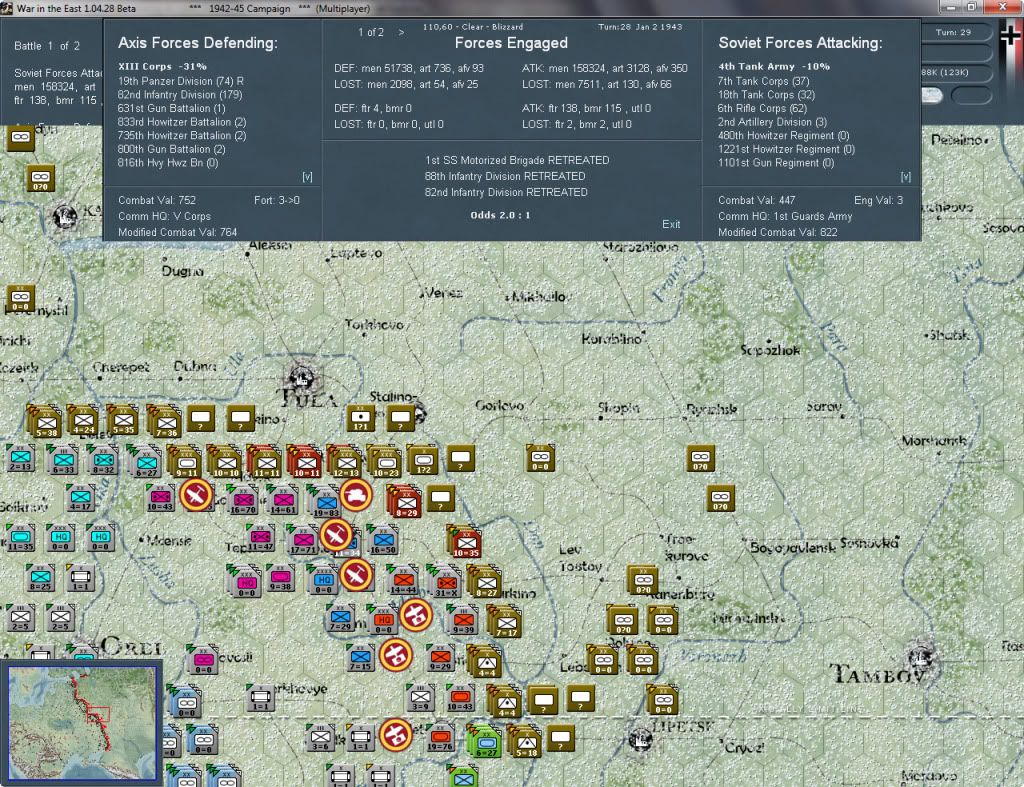Select the orange 9=39 regiment stack
The image size is (1024, 787).
(x=462, y=619)
